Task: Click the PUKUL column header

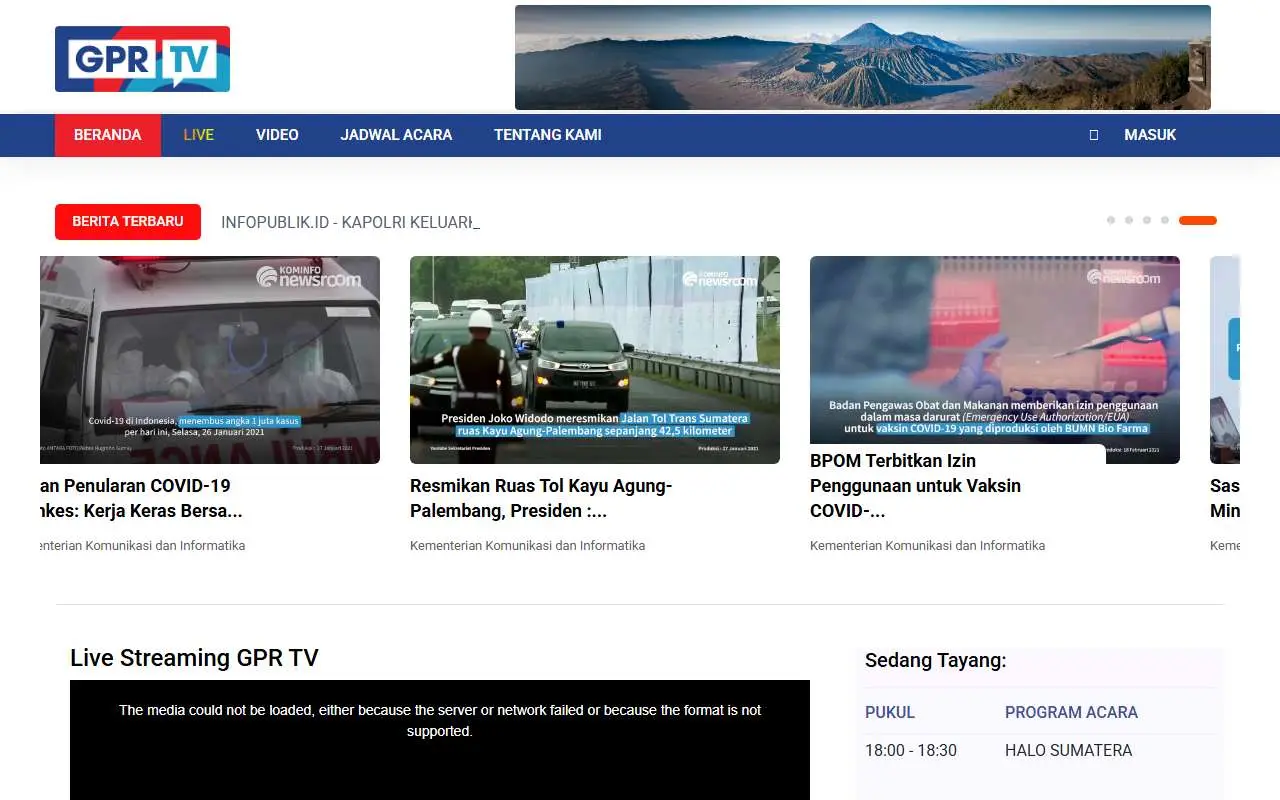Action: point(890,712)
